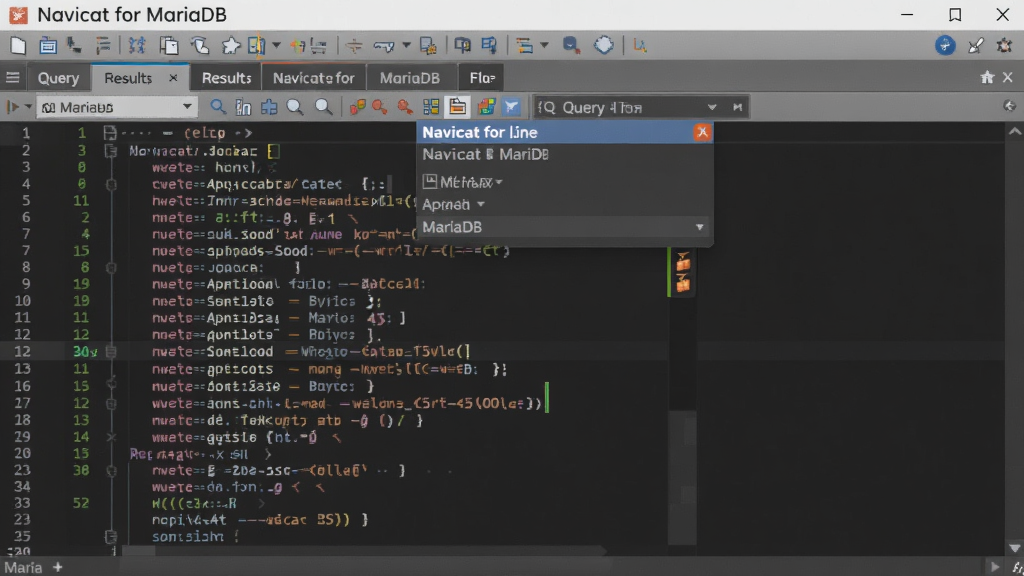Click the yellow-blue grid view icon
The width and height of the screenshot is (1024, 576).
click(431, 107)
